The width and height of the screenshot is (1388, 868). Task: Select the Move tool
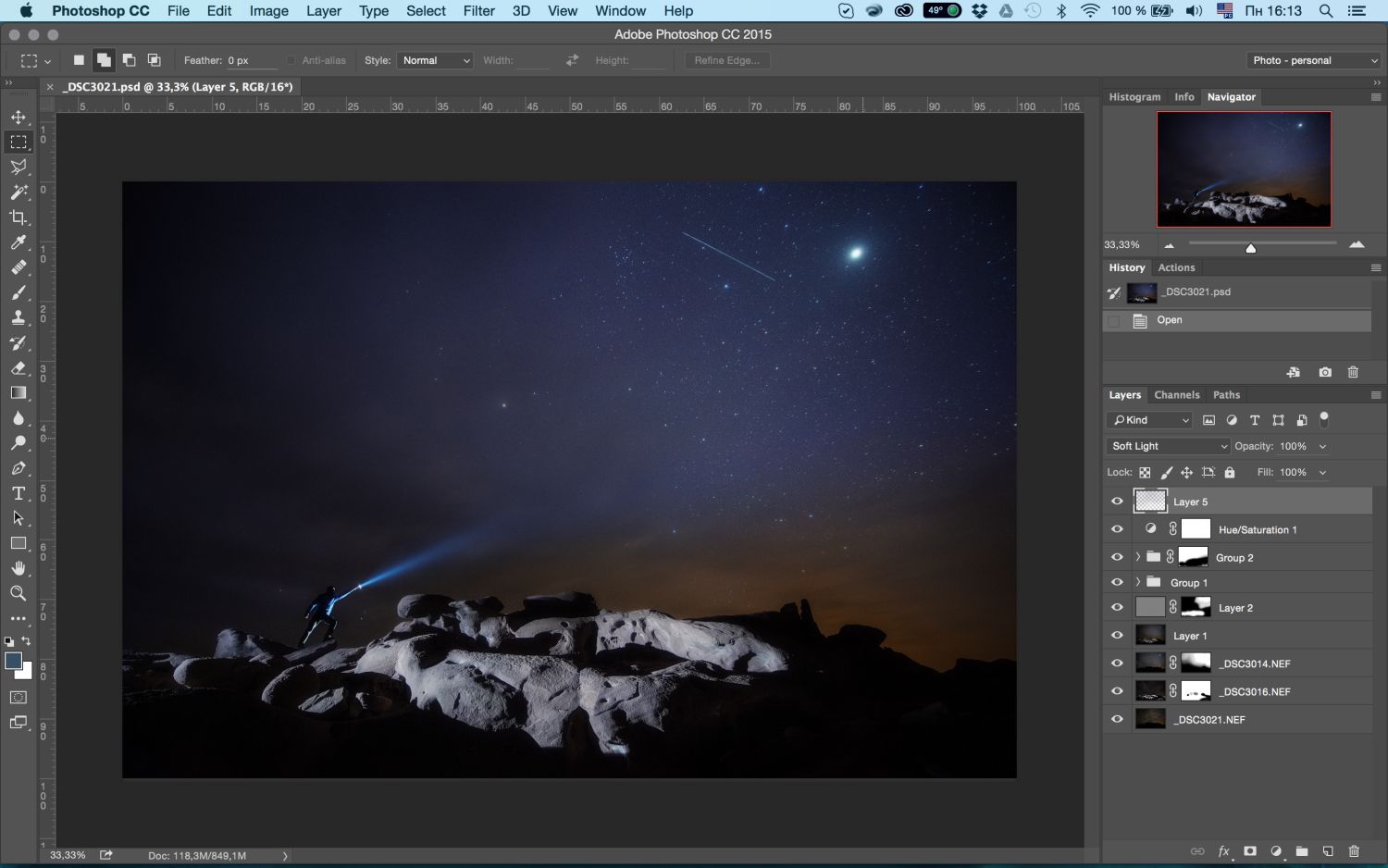click(19, 118)
